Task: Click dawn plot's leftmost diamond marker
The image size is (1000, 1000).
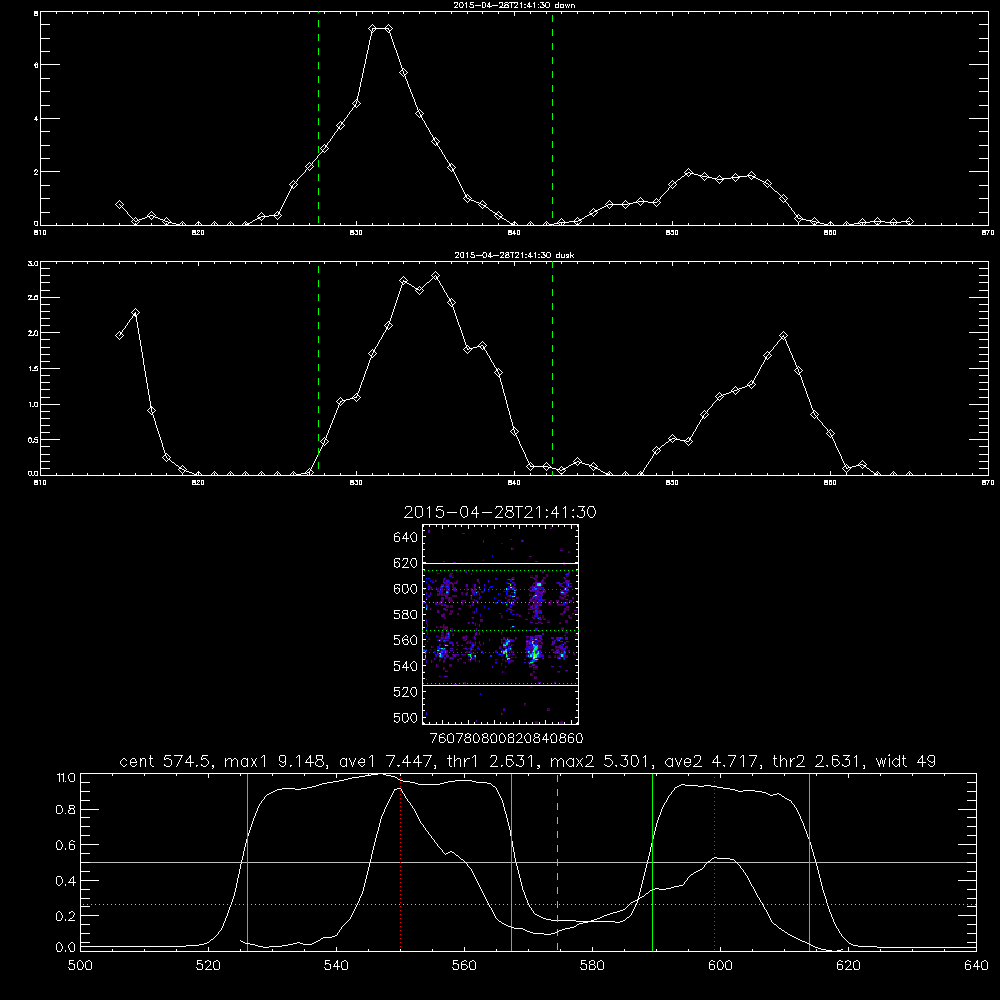Action: pyautogui.click(x=119, y=205)
